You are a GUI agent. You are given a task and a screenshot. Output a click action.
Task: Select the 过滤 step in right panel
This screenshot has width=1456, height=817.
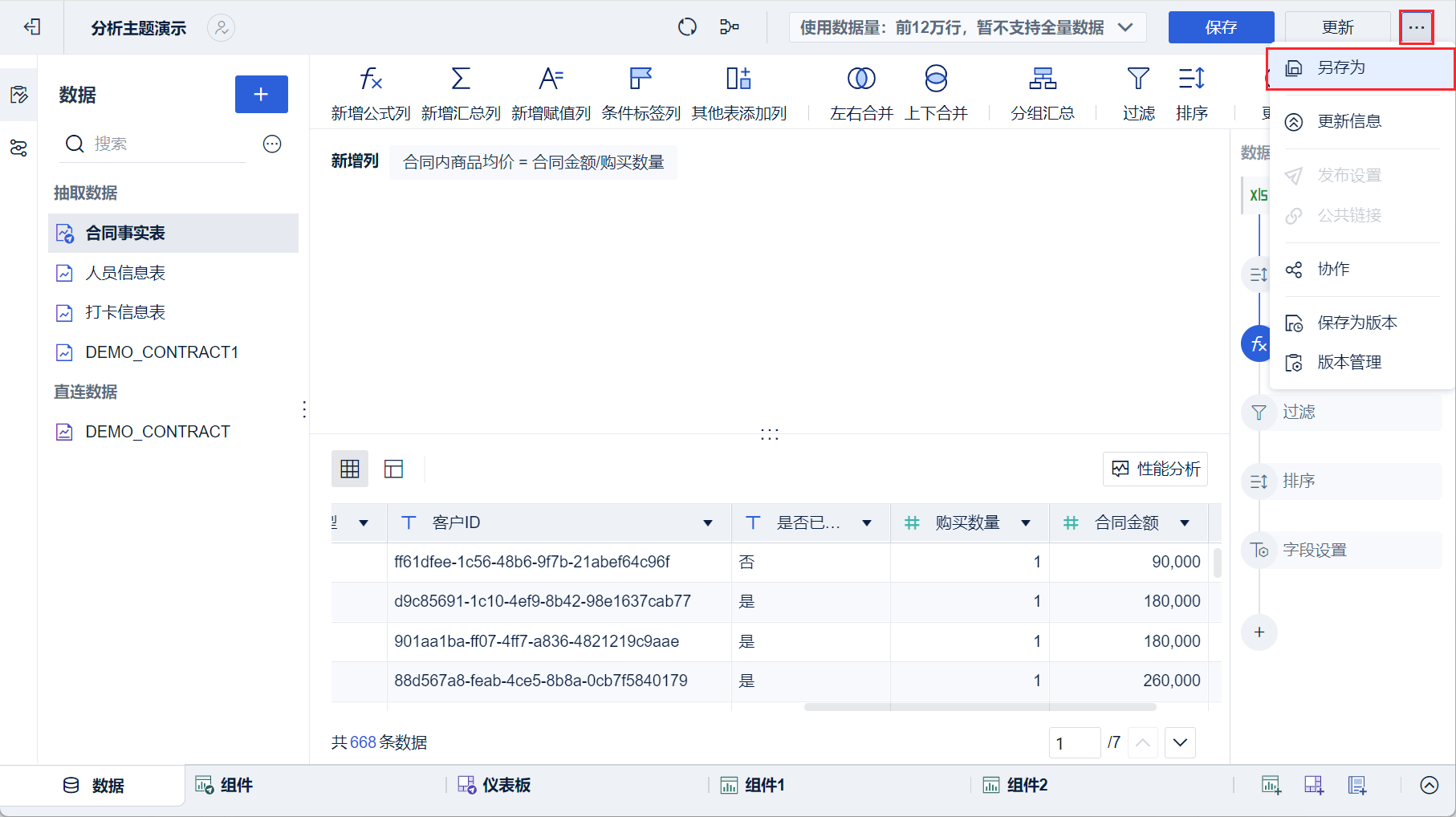coord(1341,413)
